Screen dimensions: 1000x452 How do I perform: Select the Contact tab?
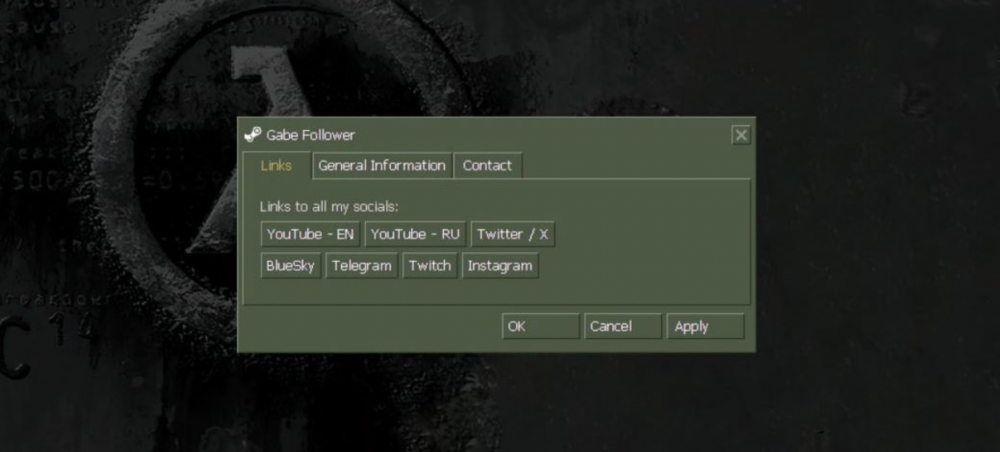point(487,166)
